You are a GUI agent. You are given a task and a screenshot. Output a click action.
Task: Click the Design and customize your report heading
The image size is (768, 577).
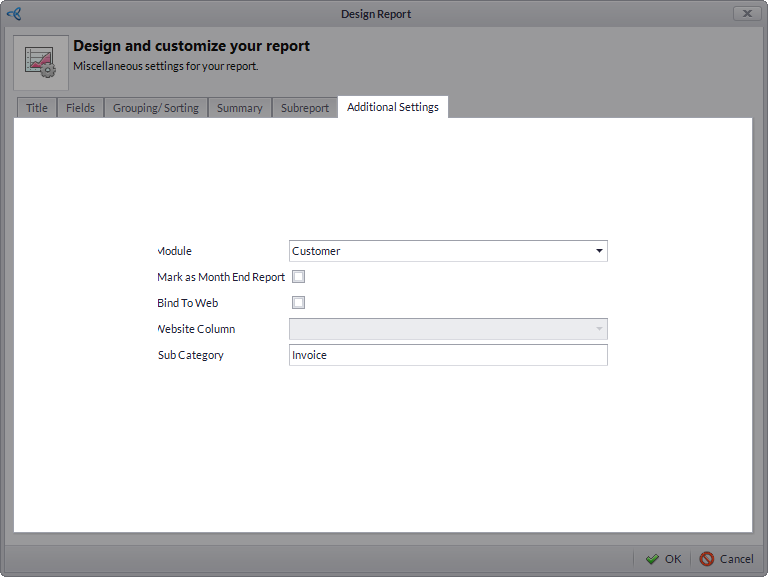pyautogui.click(x=191, y=46)
